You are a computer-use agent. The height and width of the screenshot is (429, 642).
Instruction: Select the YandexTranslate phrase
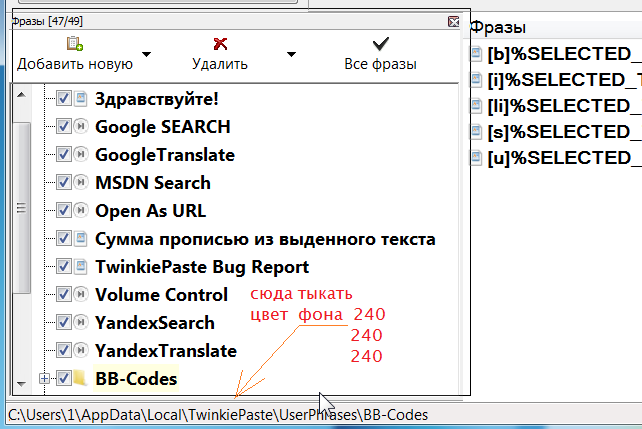(166, 350)
